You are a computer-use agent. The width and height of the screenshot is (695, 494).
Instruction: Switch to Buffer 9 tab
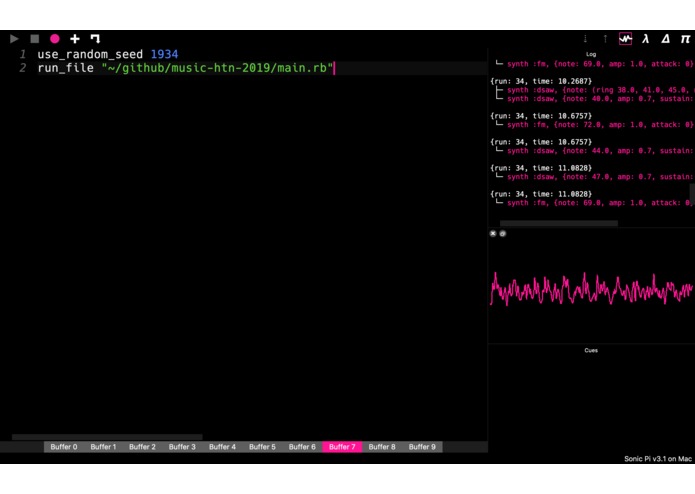point(422,447)
